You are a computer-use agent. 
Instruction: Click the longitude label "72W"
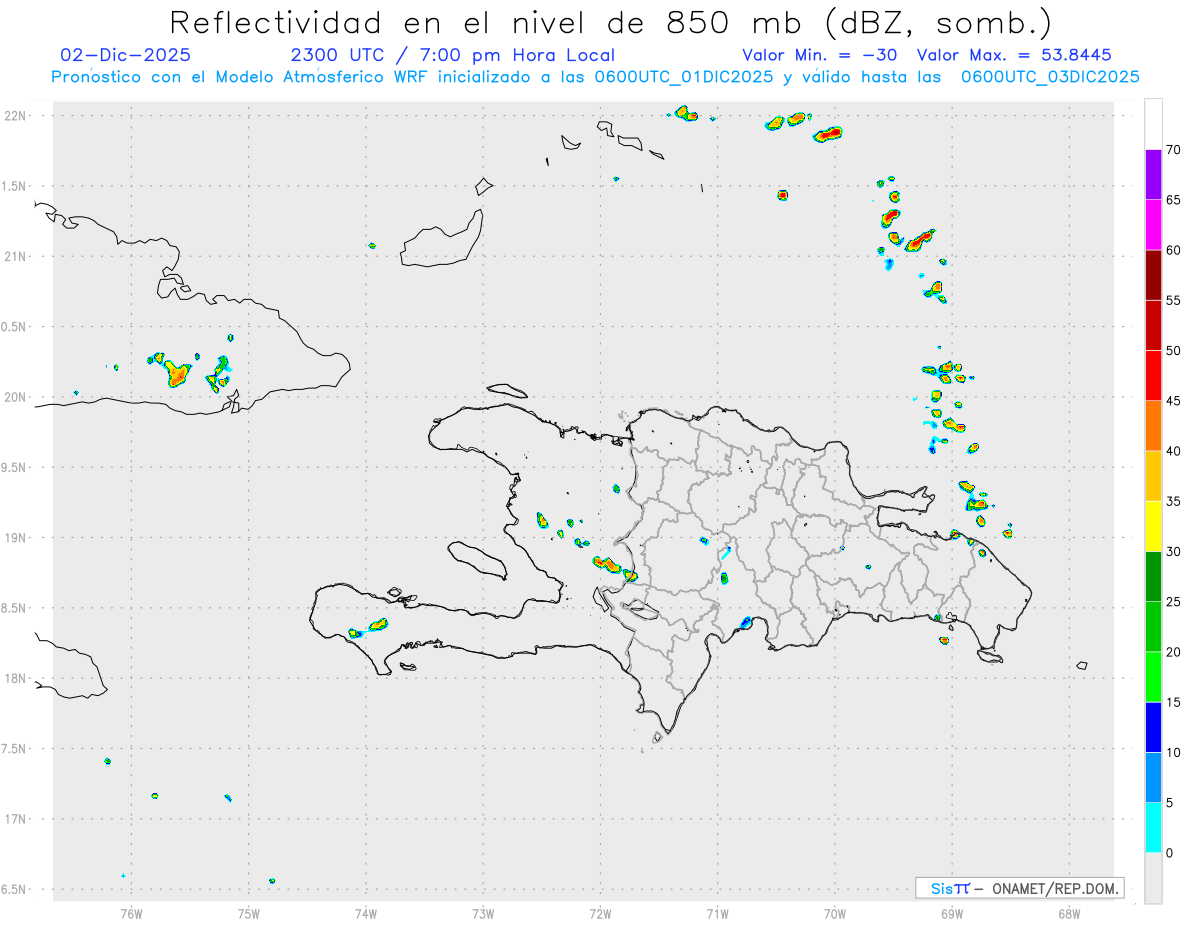coord(600,913)
